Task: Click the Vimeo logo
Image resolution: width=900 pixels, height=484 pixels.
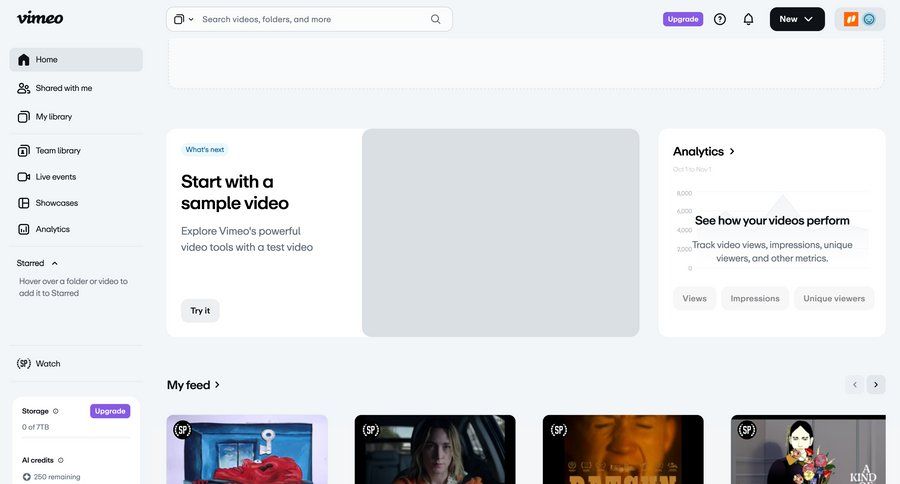Action: tap(40, 18)
